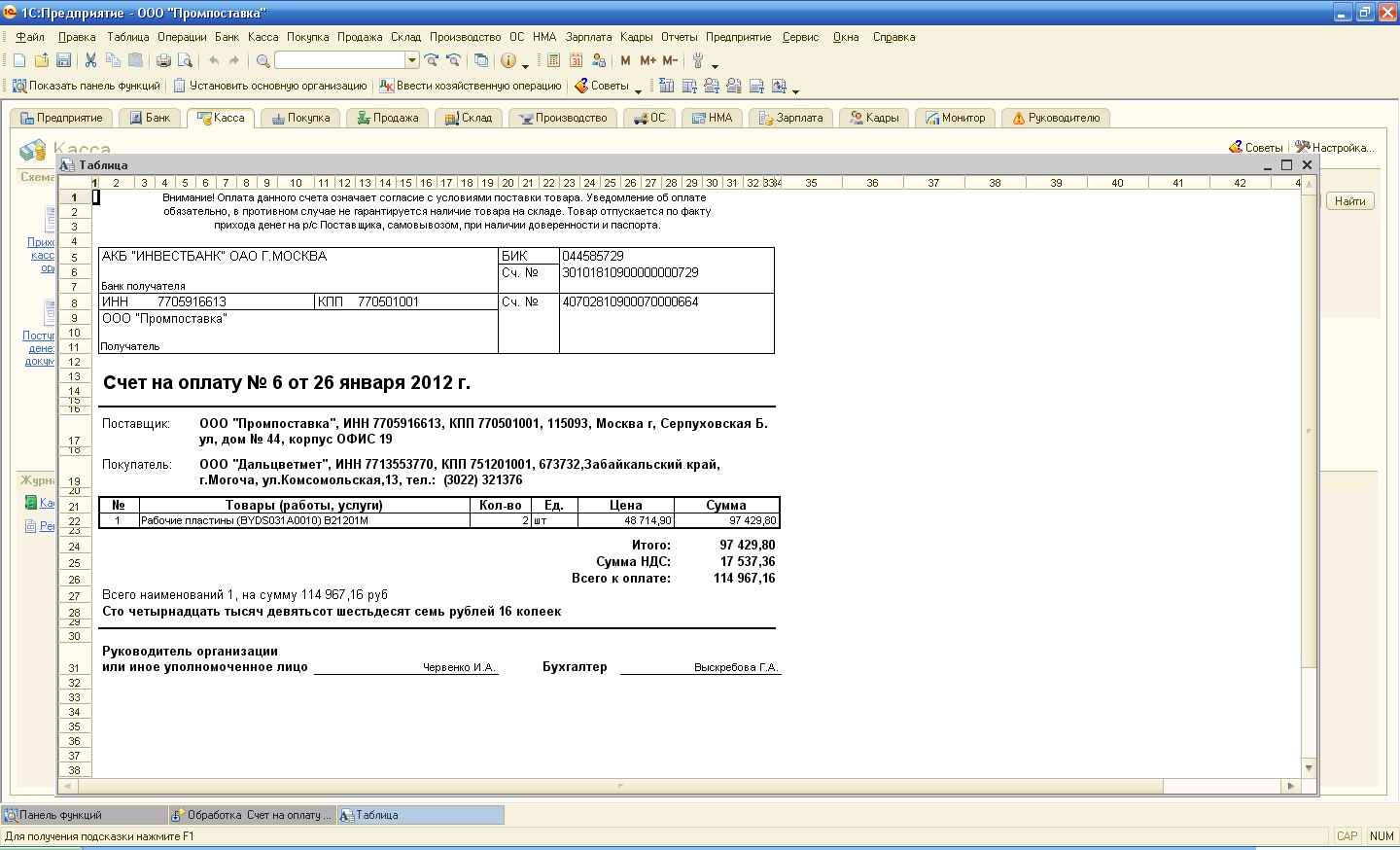Switch to the НМА tab
Viewport: 1400px width, 850px height.
pos(712,118)
